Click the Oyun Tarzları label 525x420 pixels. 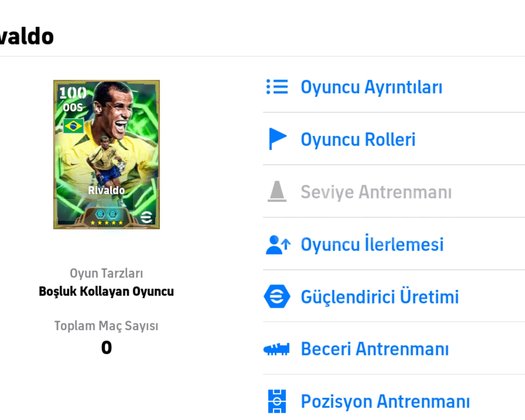pos(106,273)
